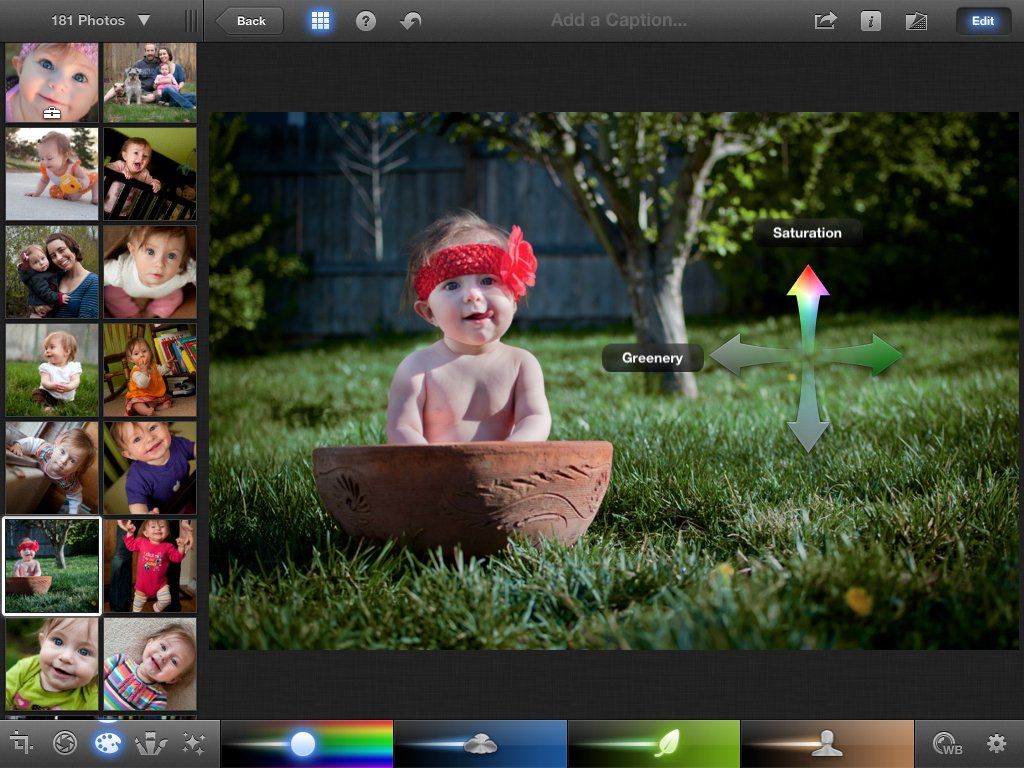The height and width of the screenshot is (768, 1024).
Task: Select the Crop tool
Action: click(22, 743)
